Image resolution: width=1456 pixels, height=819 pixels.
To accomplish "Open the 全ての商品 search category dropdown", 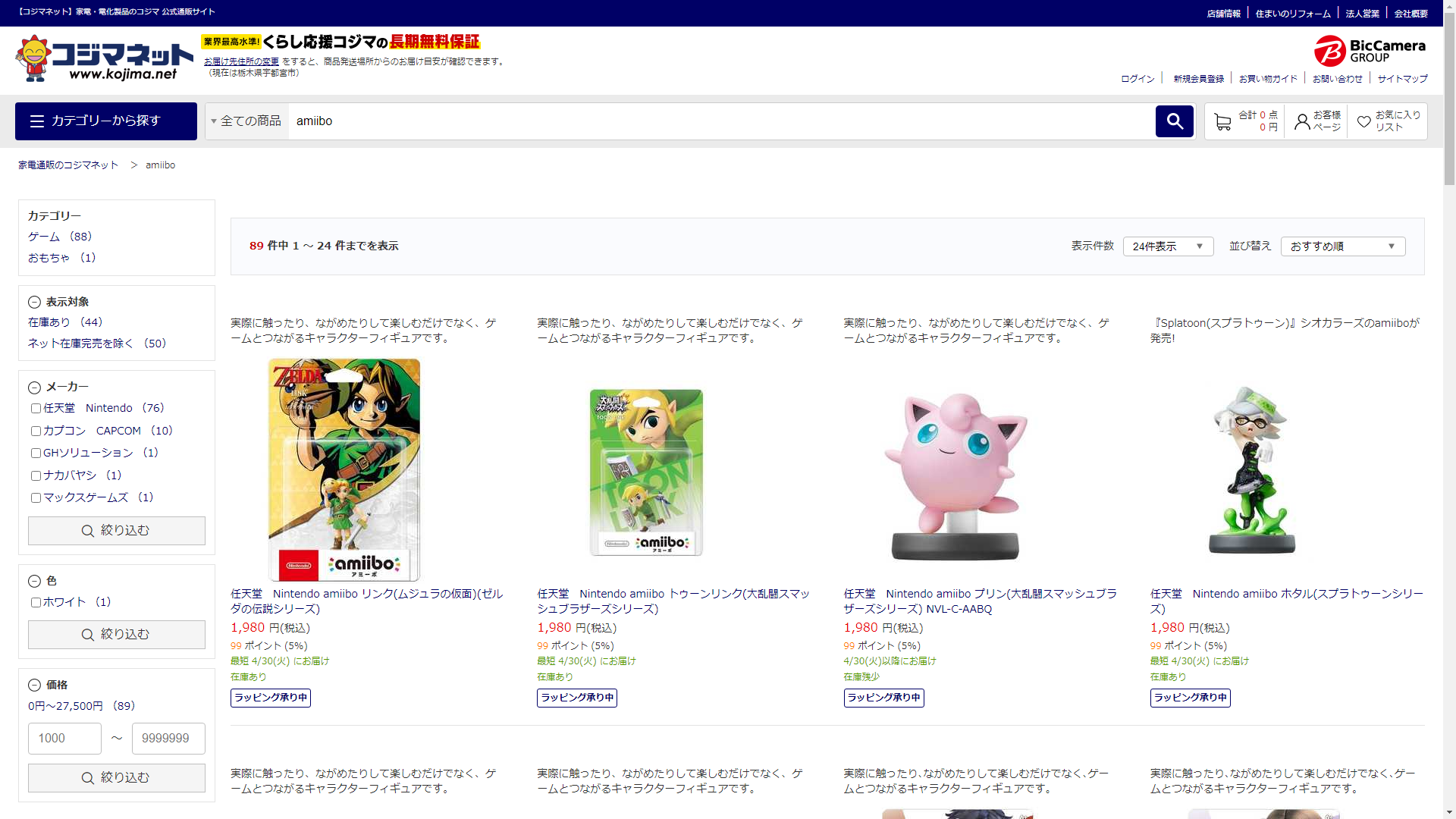I will point(246,121).
